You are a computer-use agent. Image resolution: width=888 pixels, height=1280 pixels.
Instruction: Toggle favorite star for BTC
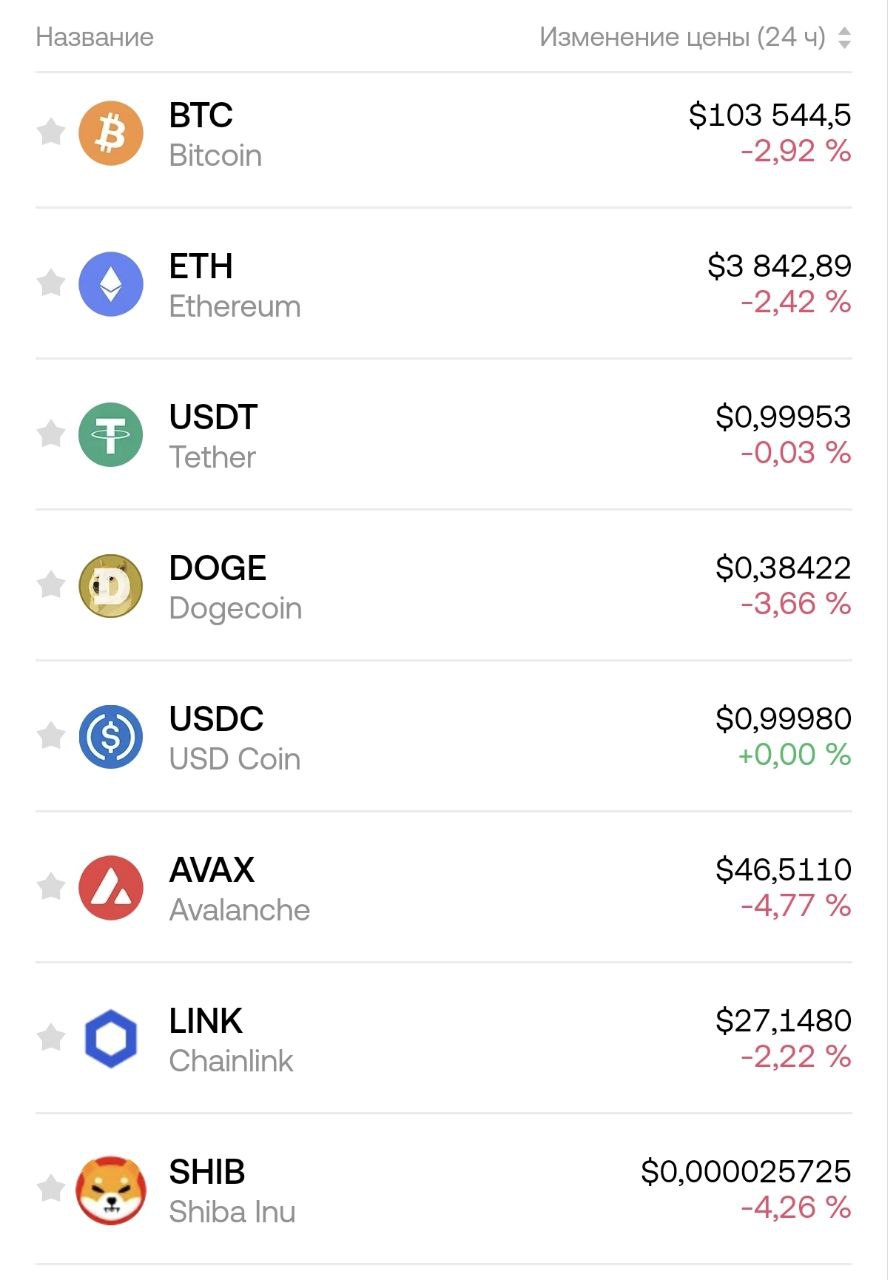click(51, 132)
